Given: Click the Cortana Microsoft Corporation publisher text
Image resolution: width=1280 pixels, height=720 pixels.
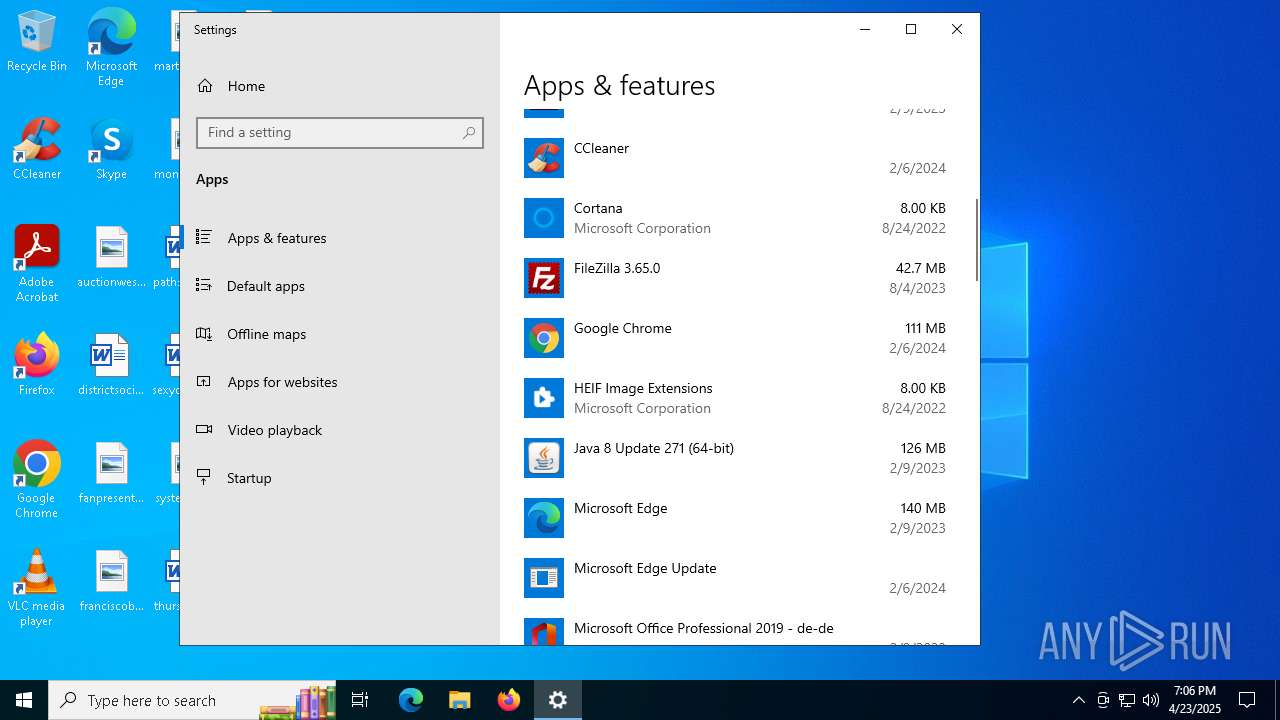Looking at the screenshot, I should click(642, 228).
